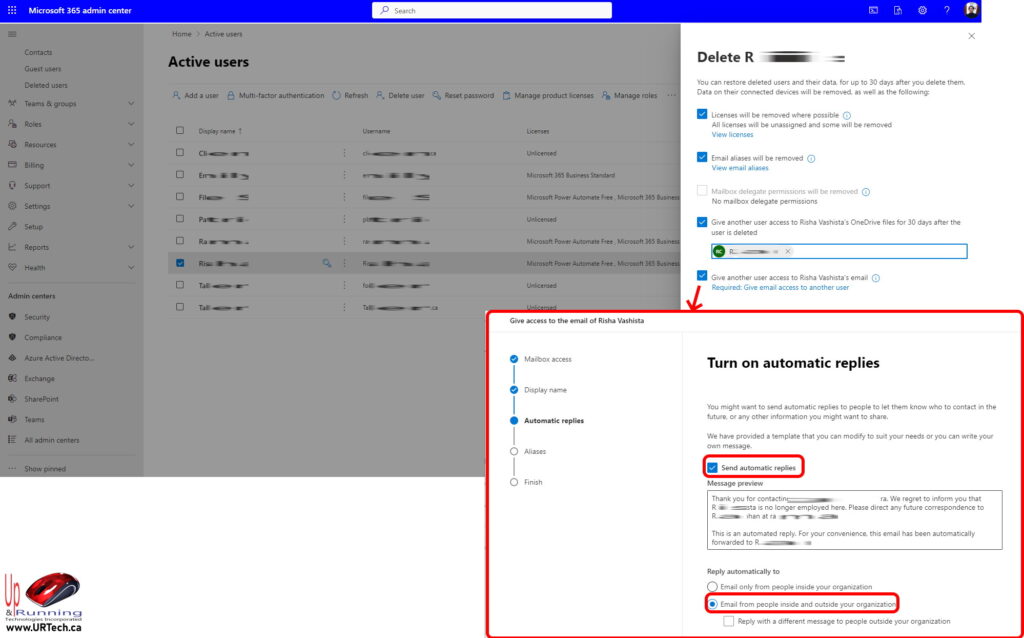The image size is (1024, 638).
Task: Open Security admin center
Action: (x=37, y=317)
